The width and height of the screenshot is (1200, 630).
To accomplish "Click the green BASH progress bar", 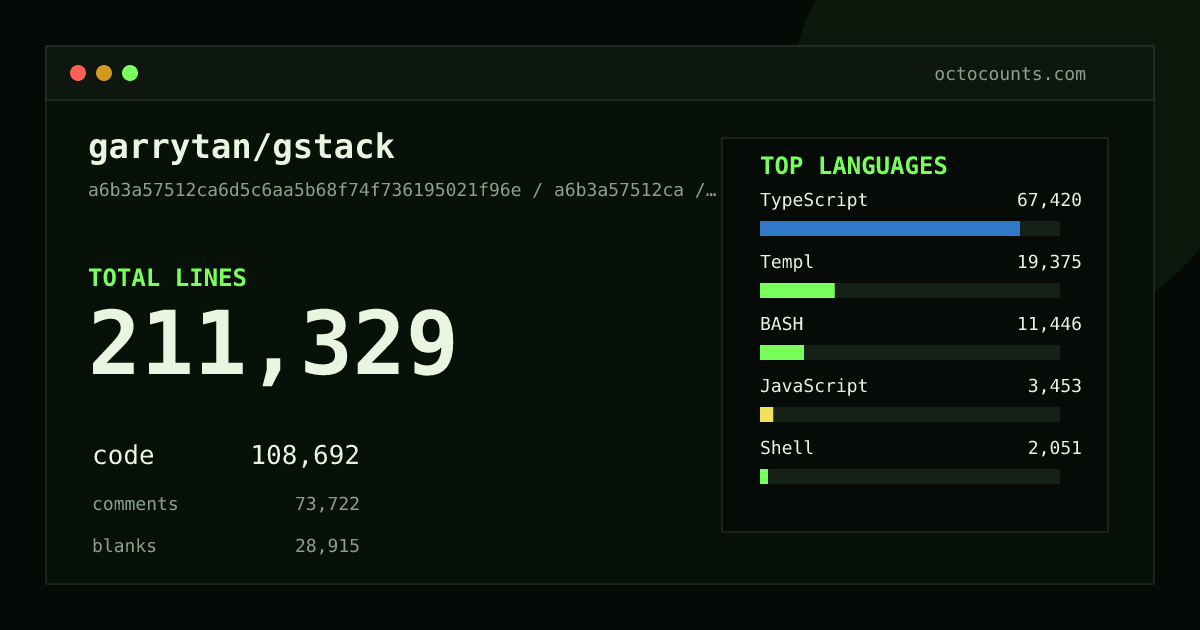I will pos(782,352).
